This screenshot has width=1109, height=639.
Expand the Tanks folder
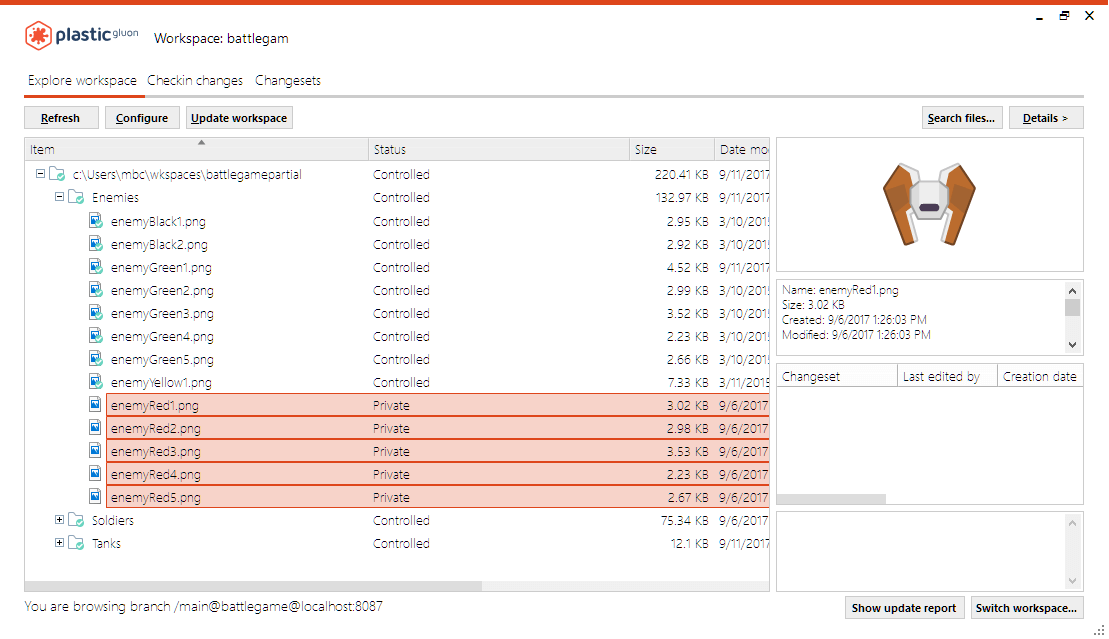pos(59,543)
